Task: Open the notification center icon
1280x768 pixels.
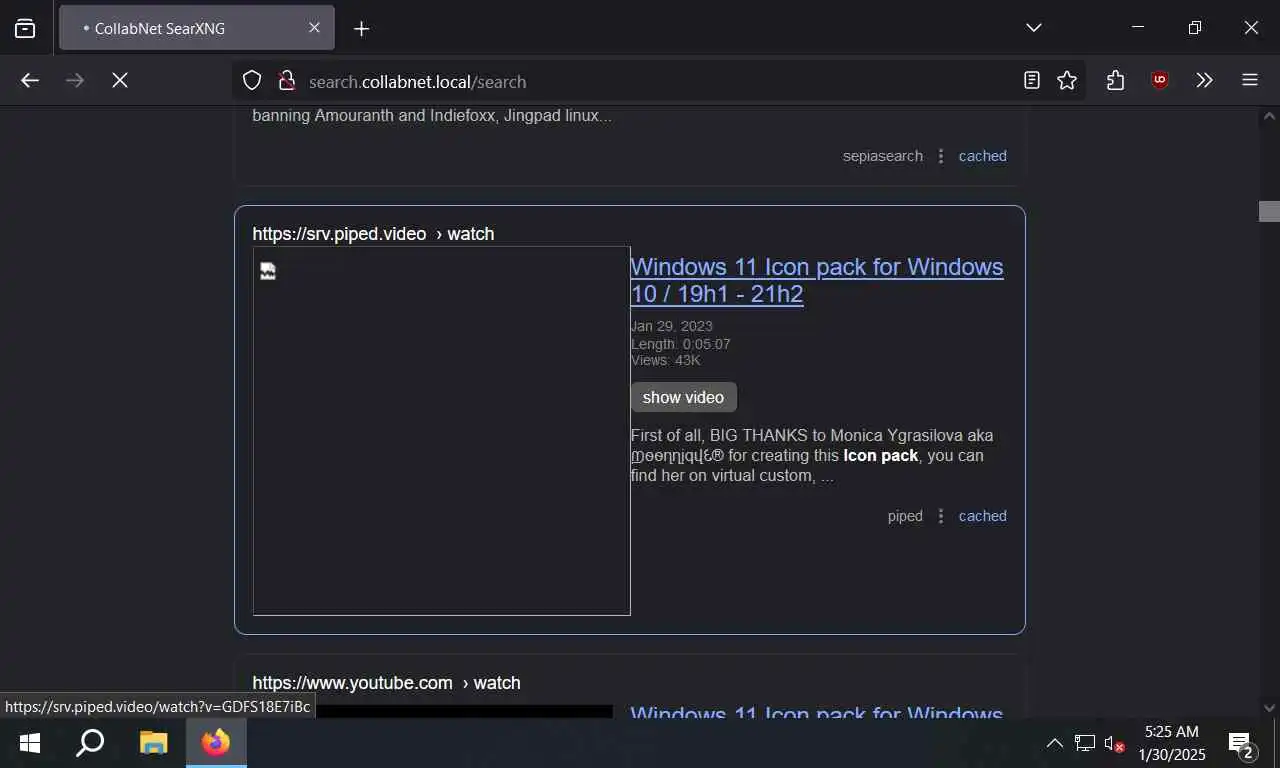Action: pyautogui.click(x=1241, y=743)
